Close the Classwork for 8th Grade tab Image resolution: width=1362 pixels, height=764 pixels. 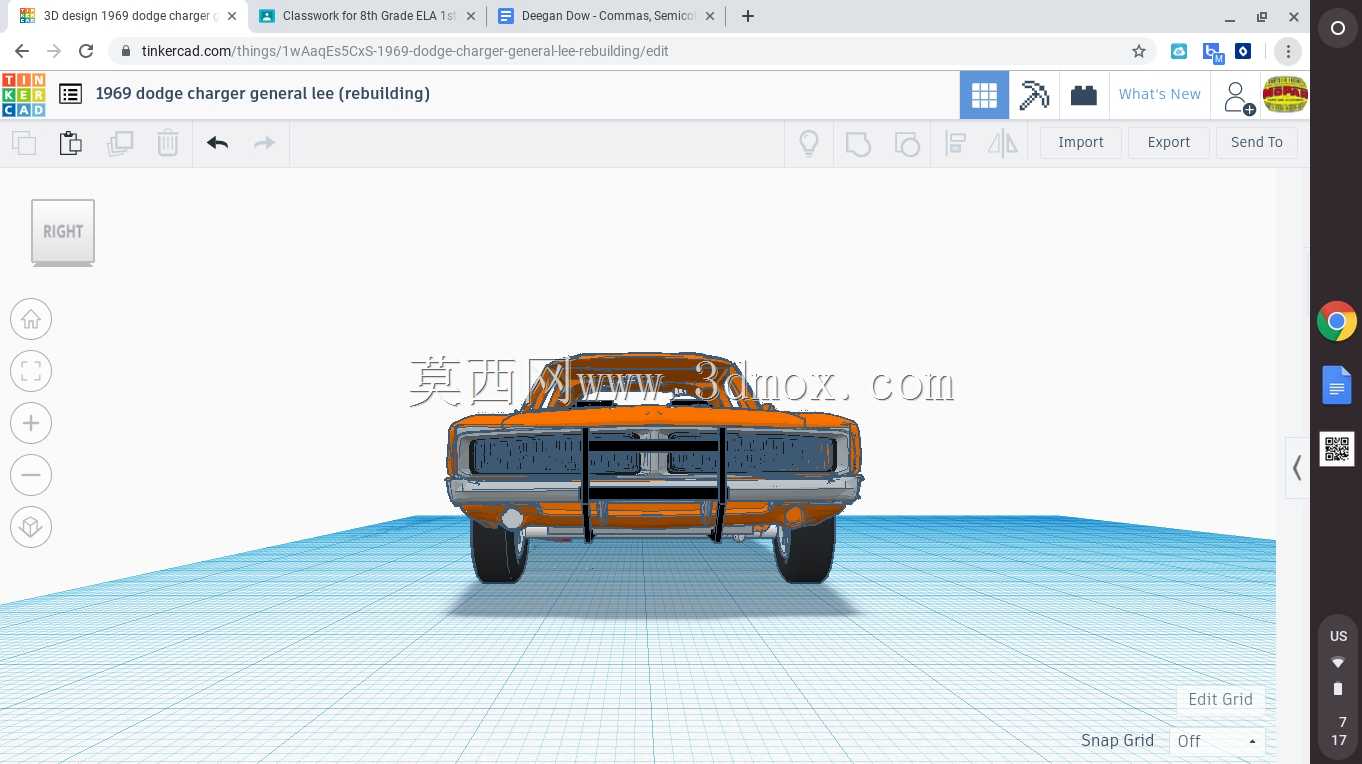[471, 16]
